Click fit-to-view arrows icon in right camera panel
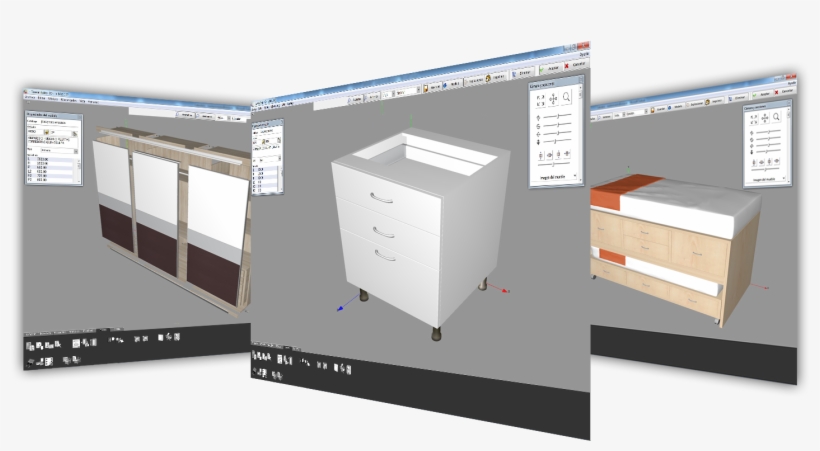Screen dimensions: 820x451 click(754, 120)
